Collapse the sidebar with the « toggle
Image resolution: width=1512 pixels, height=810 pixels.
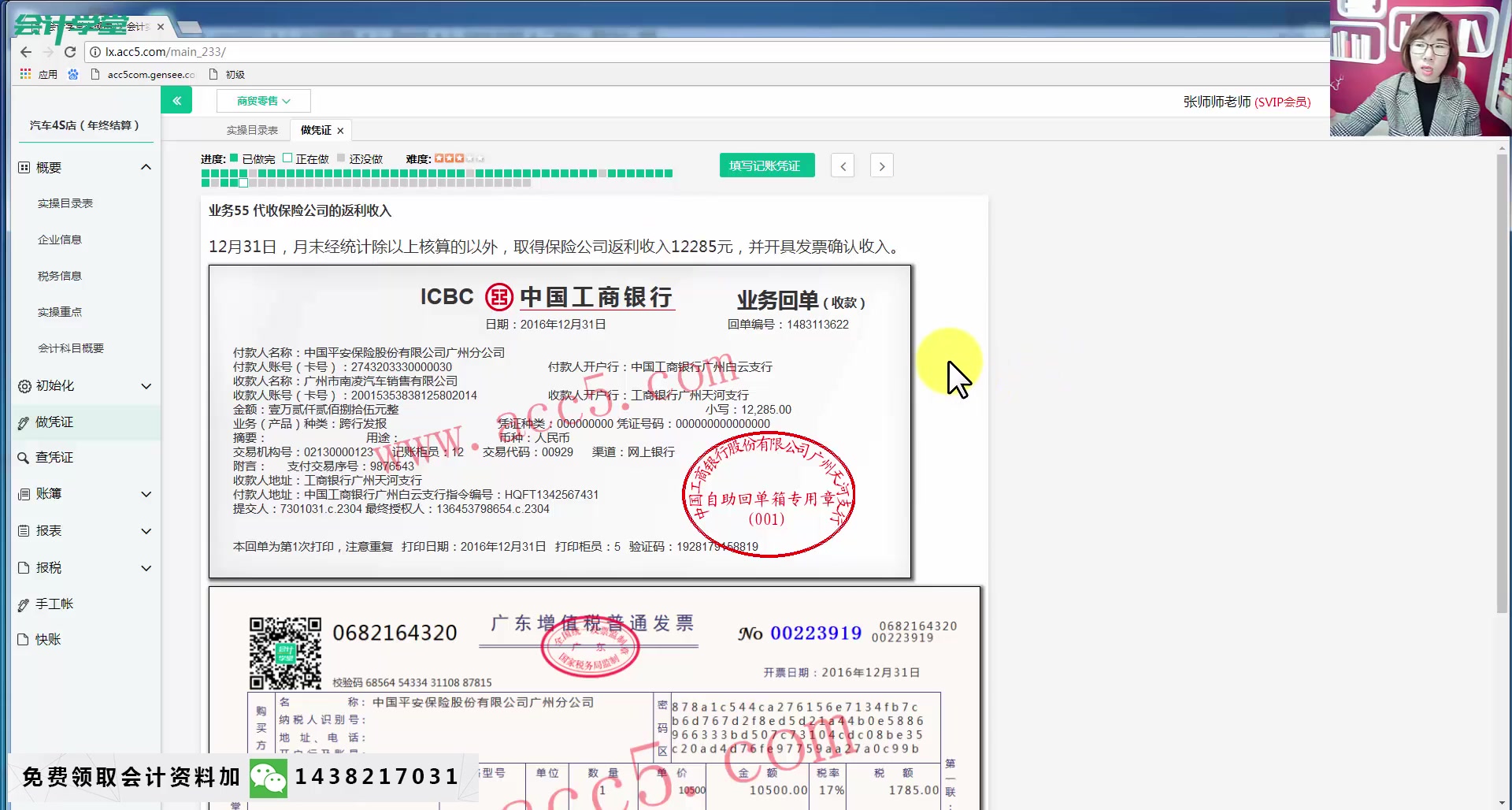click(176, 100)
